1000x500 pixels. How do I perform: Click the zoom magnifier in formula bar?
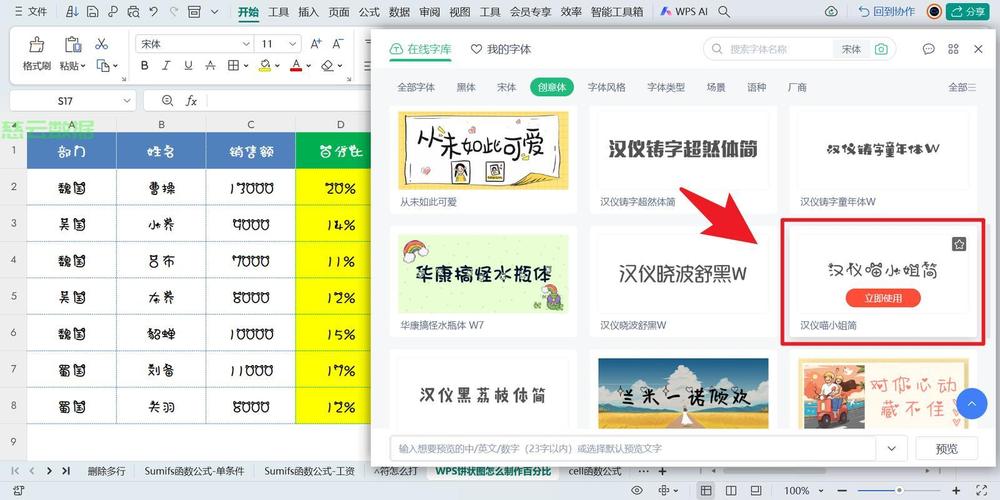click(168, 101)
